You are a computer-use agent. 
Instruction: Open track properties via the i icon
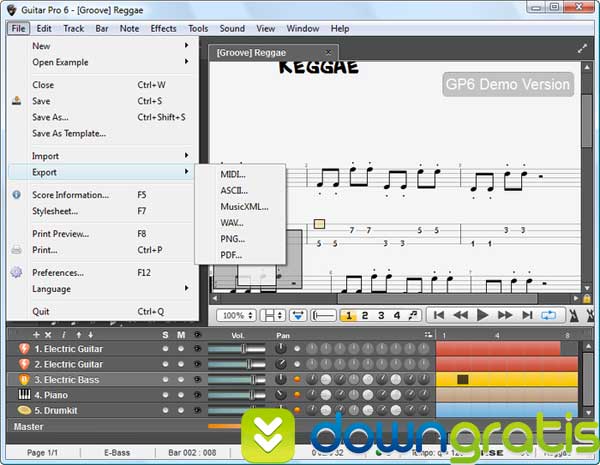pyautogui.click(x=64, y=335)
